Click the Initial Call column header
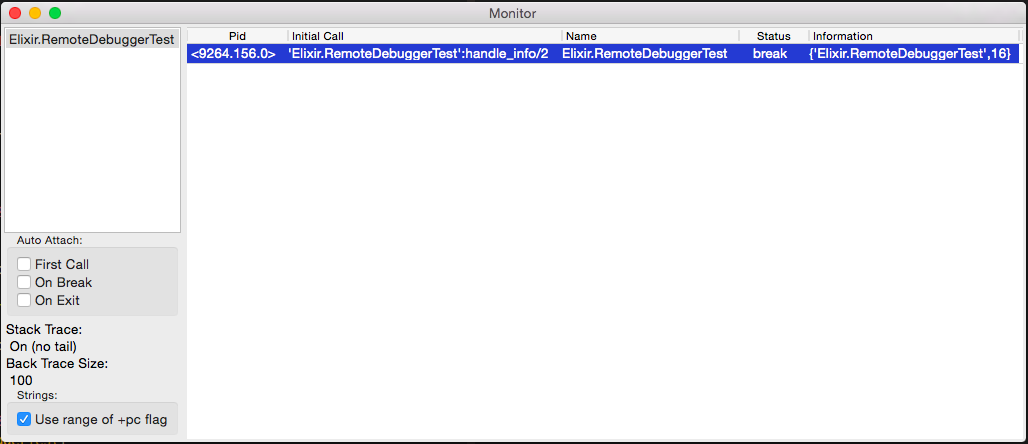 pos(424,36)
